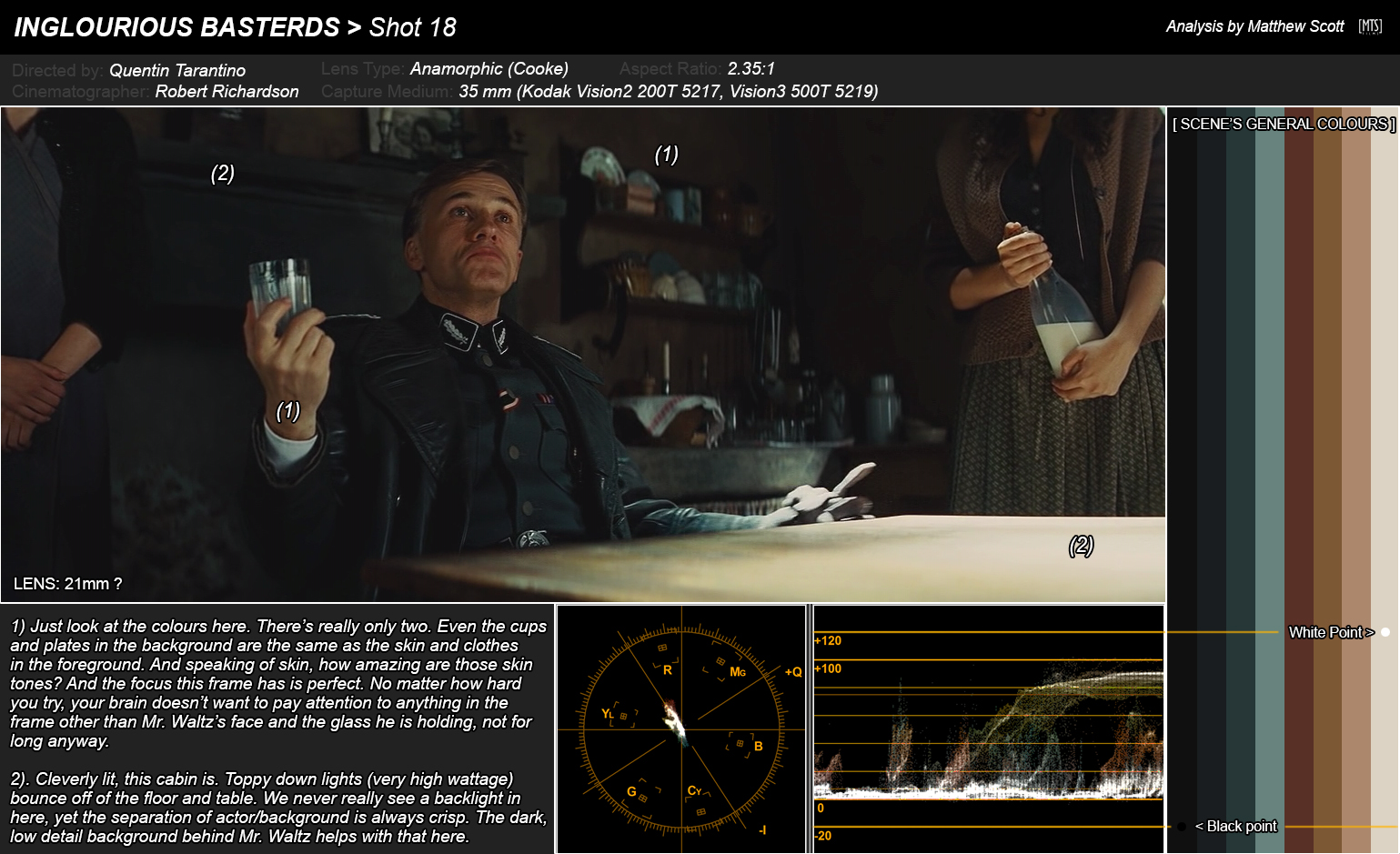Click the (1) marker near the raised hand
This screenshot has width=1400, height=854.
click(287, 411)
